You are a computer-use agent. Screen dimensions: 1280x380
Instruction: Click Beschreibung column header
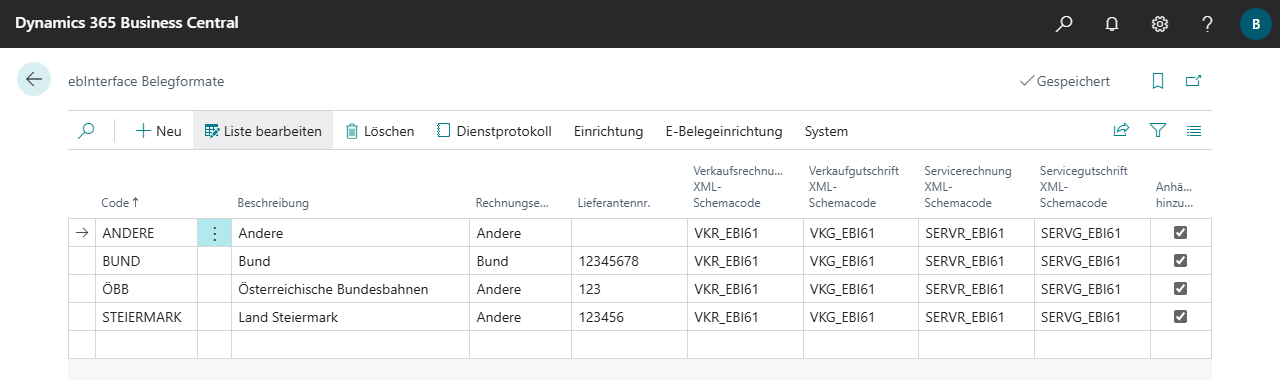coord(273,203)
